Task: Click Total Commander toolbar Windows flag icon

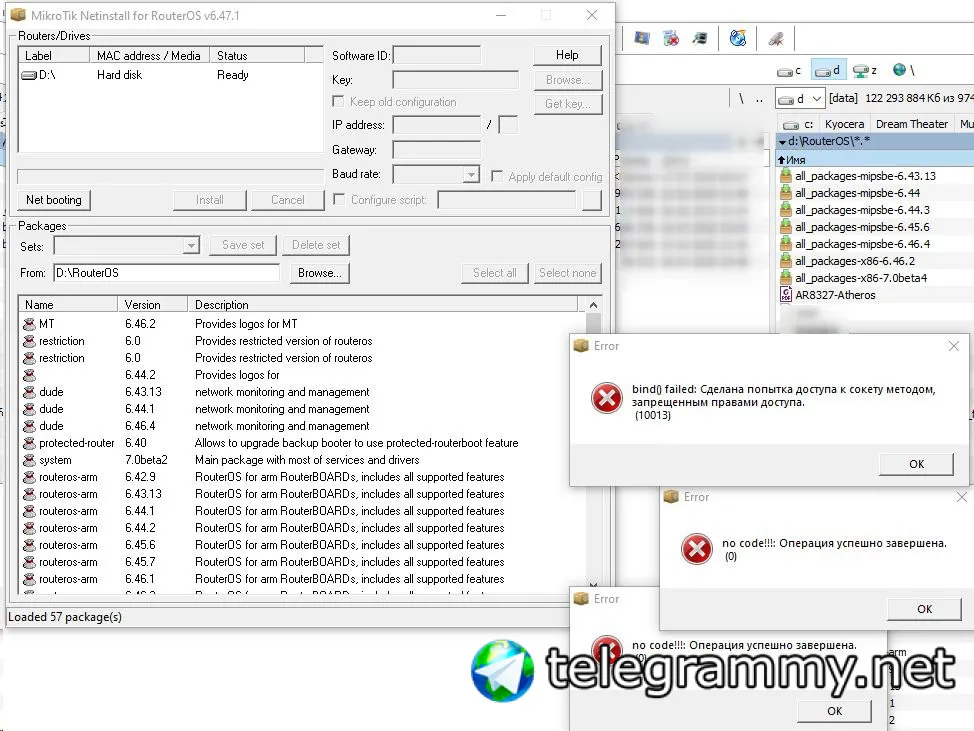Action: point(642,39)
